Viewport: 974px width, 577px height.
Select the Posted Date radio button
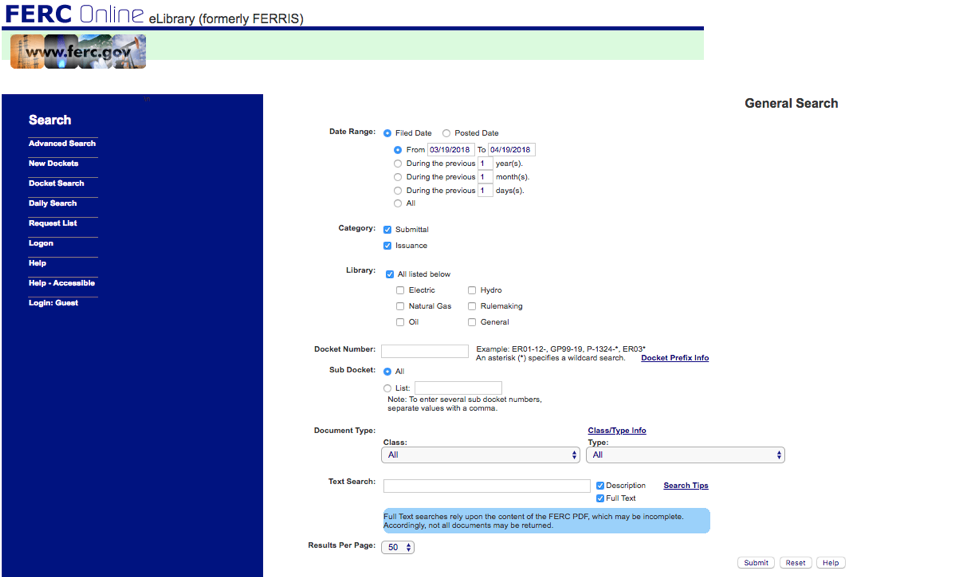tap(446, 133)
